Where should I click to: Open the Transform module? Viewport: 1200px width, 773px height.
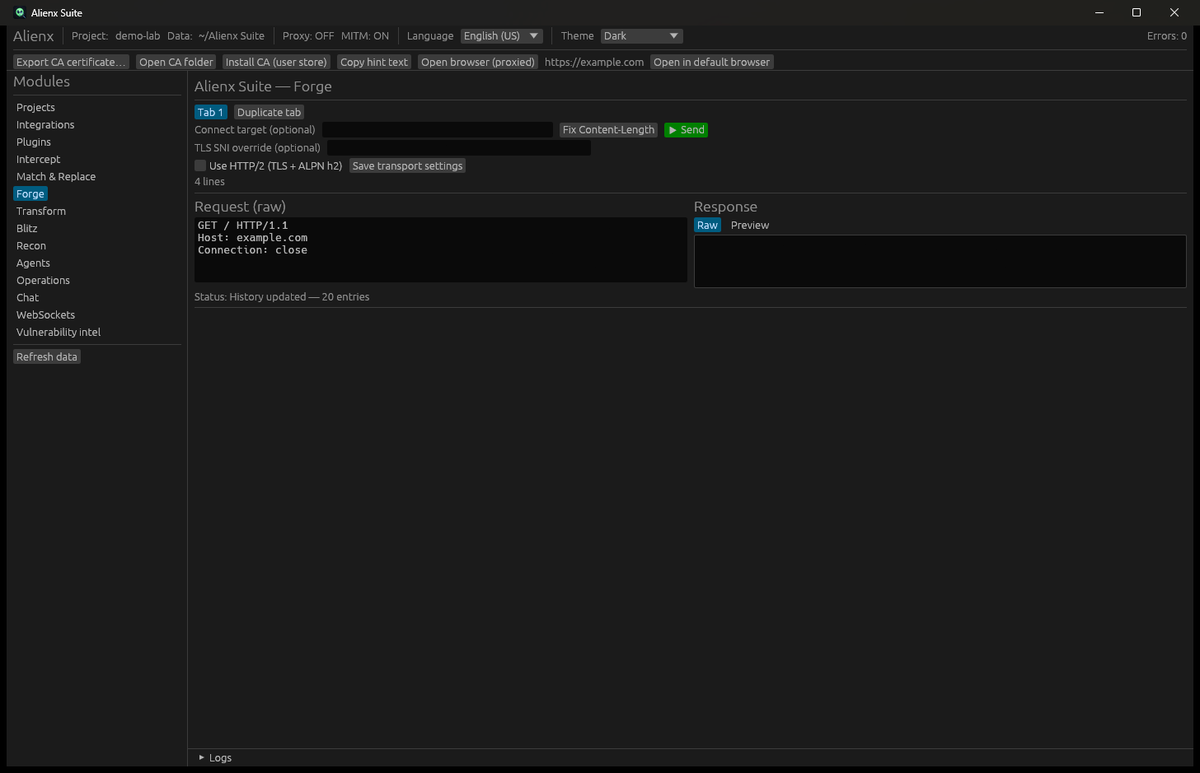tap(41, 211)
